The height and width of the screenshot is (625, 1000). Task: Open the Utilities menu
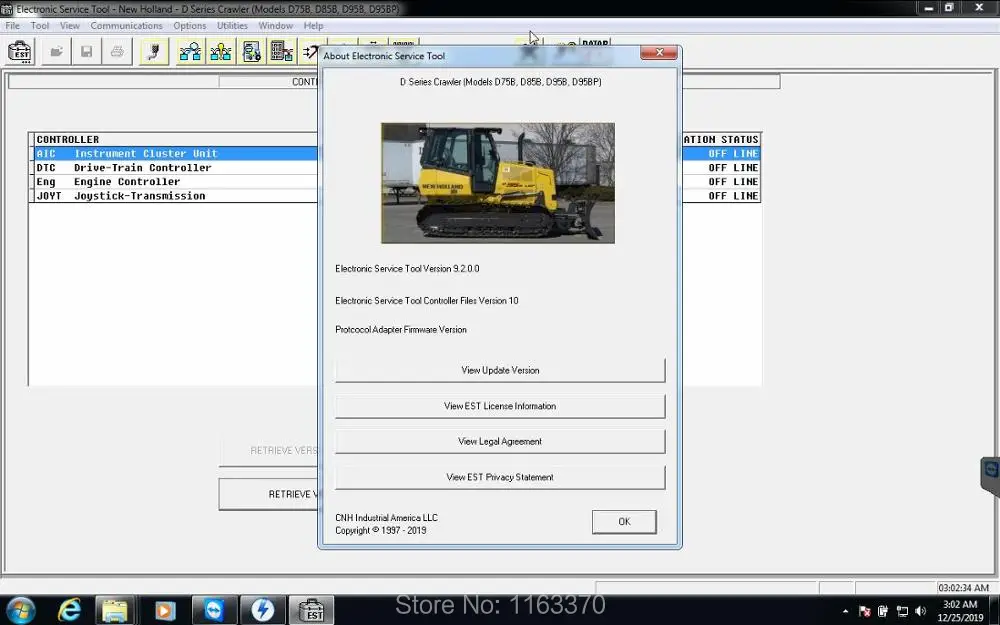(232, 26)
